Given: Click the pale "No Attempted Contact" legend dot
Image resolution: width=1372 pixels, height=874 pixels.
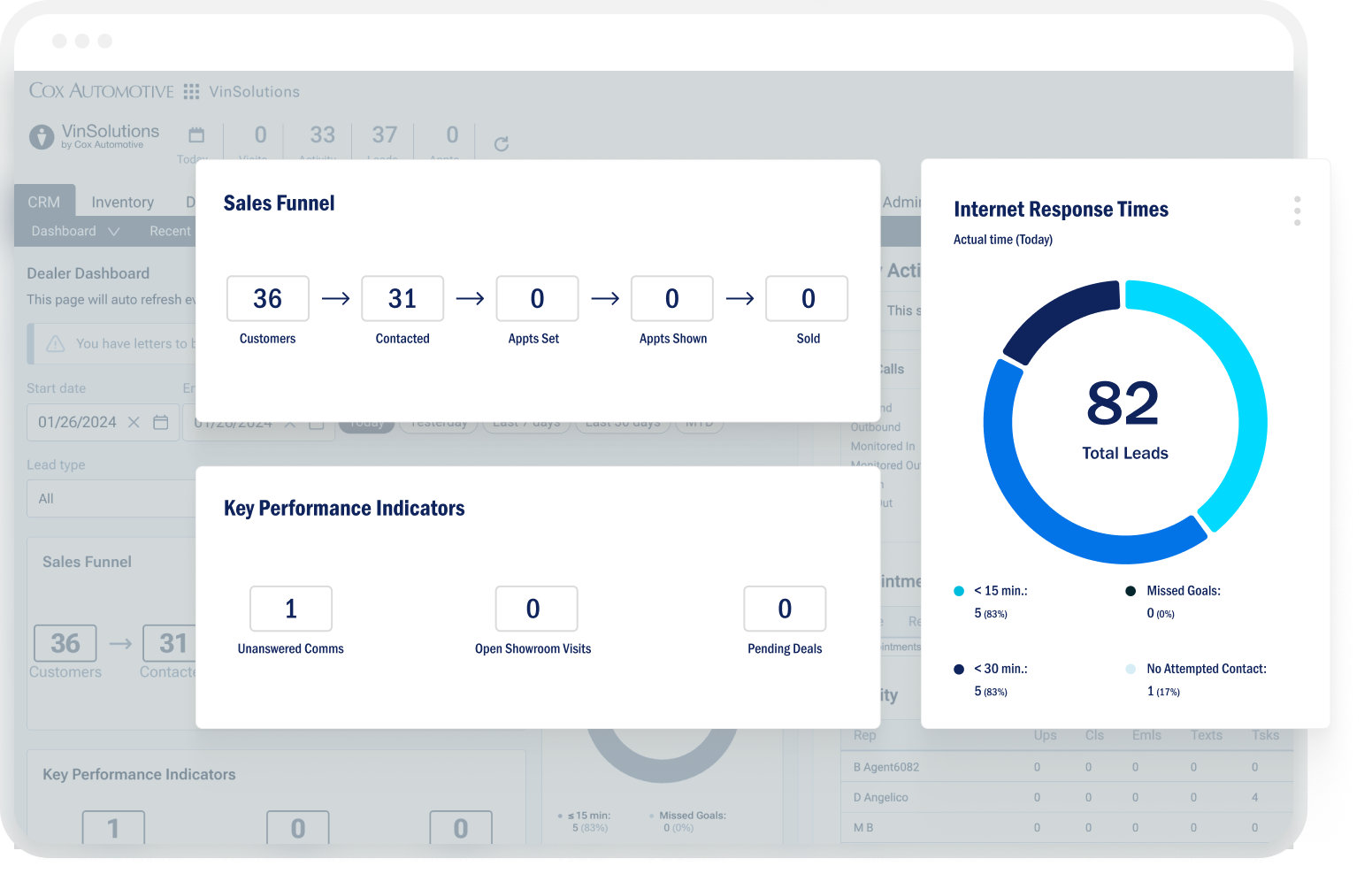Looking at the screenshot, I should coord(1131,669).
